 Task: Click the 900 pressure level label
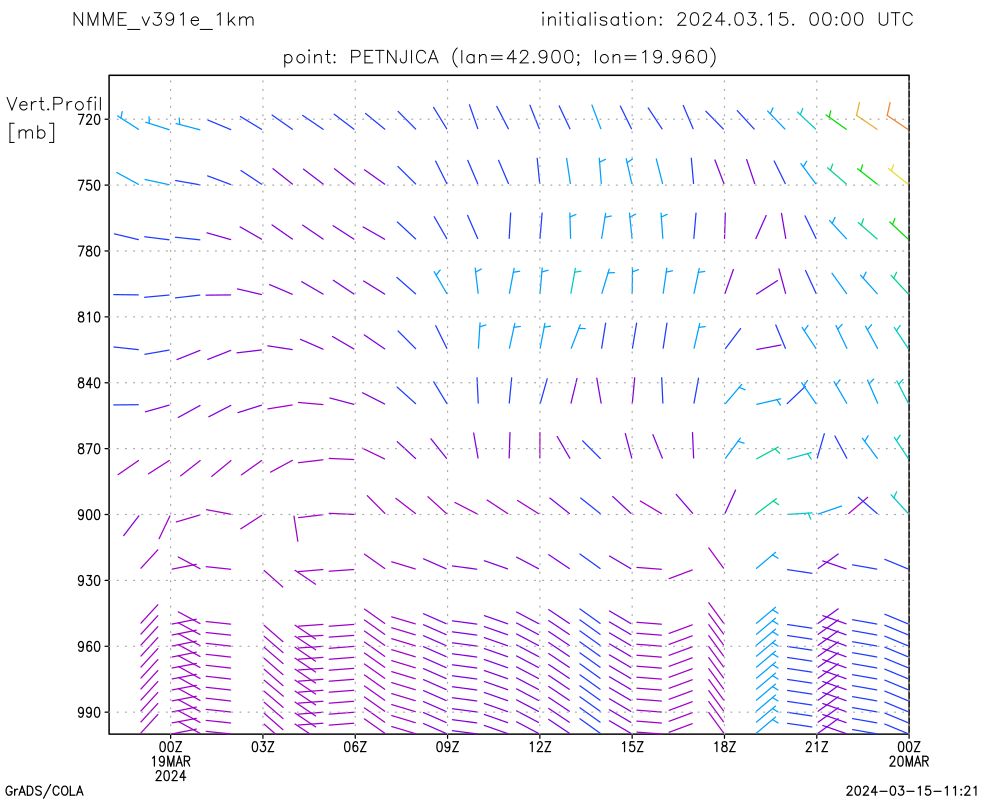tap(89, 515)
